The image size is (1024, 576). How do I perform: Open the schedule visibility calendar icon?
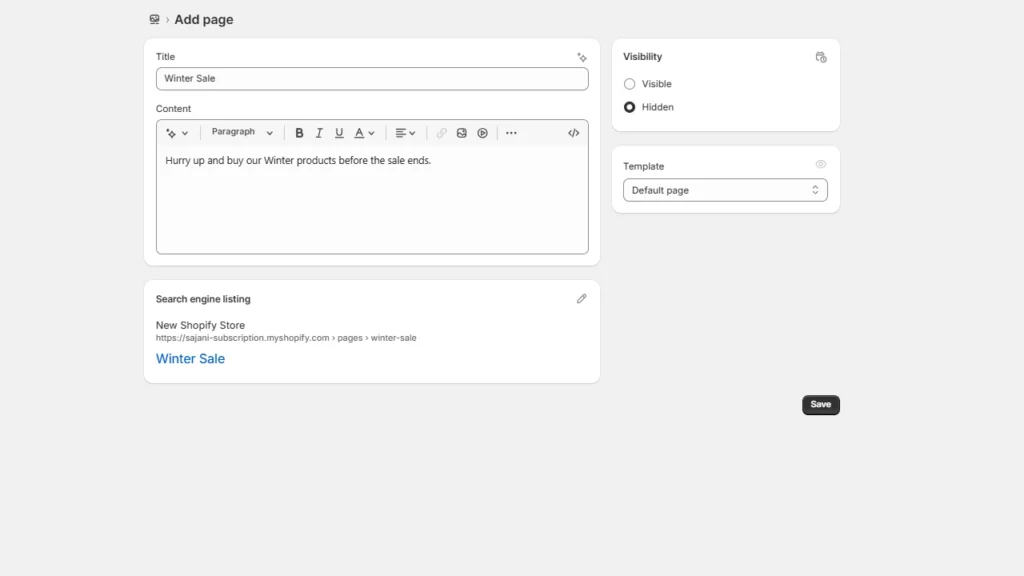820,57
